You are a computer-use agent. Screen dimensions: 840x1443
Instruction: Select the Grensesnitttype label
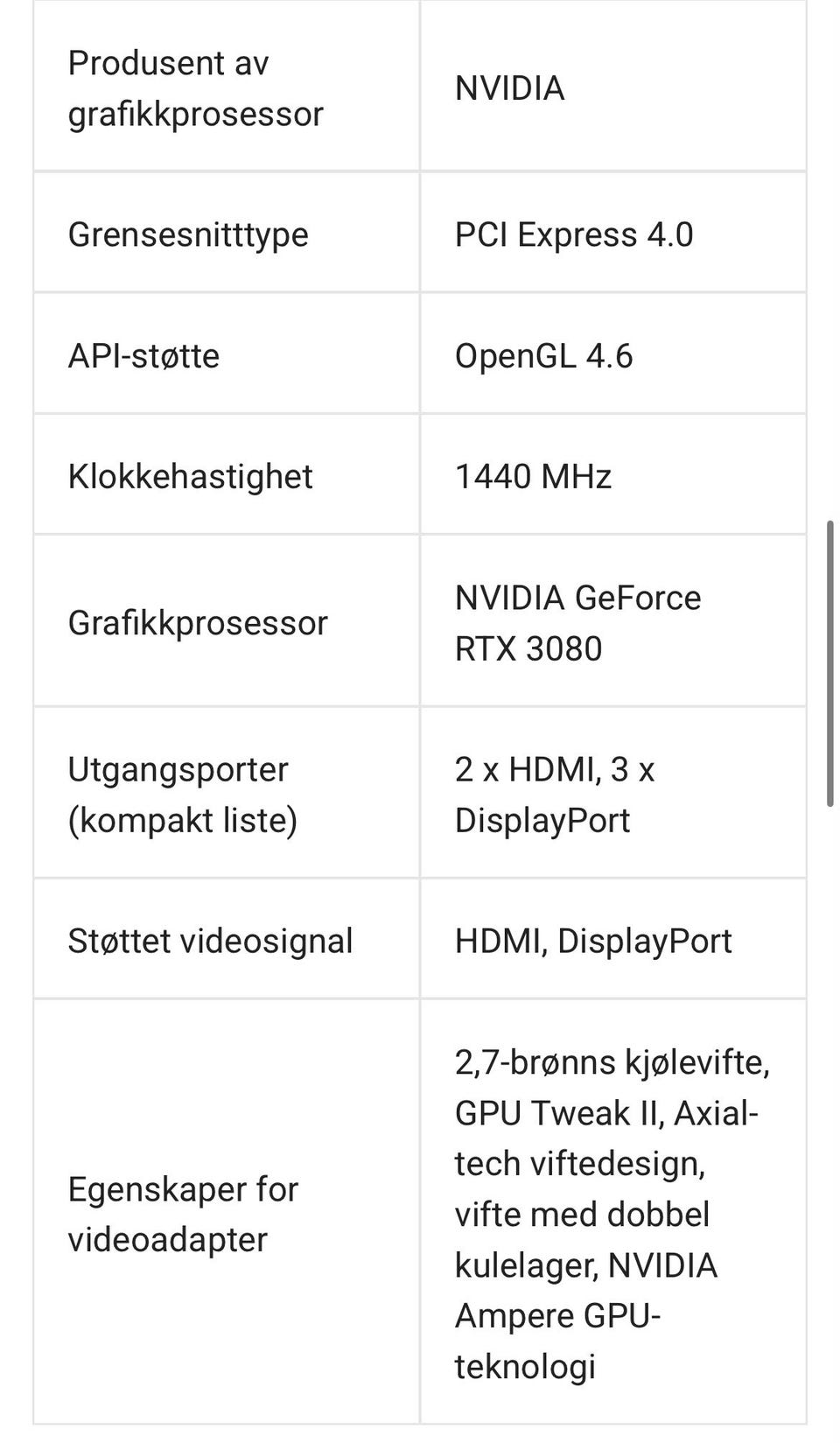(x=188, y=235)
